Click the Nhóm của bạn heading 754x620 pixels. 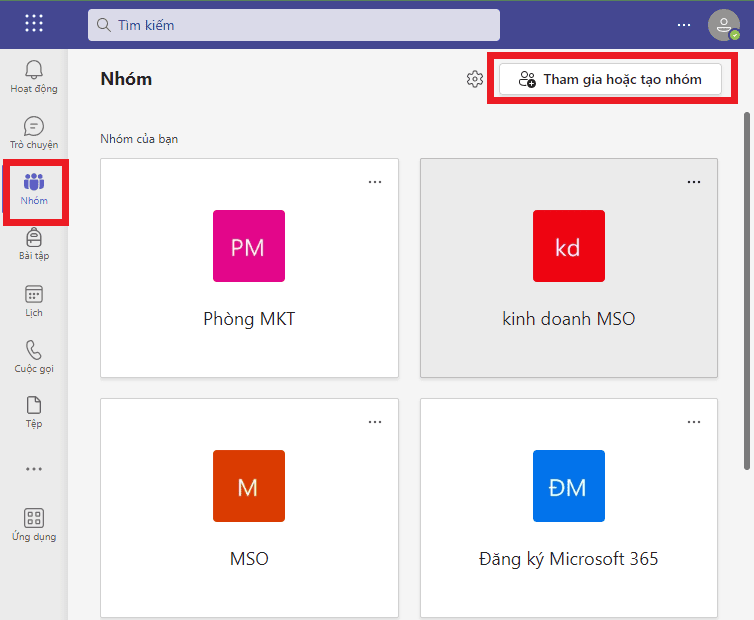coord(139,139)
